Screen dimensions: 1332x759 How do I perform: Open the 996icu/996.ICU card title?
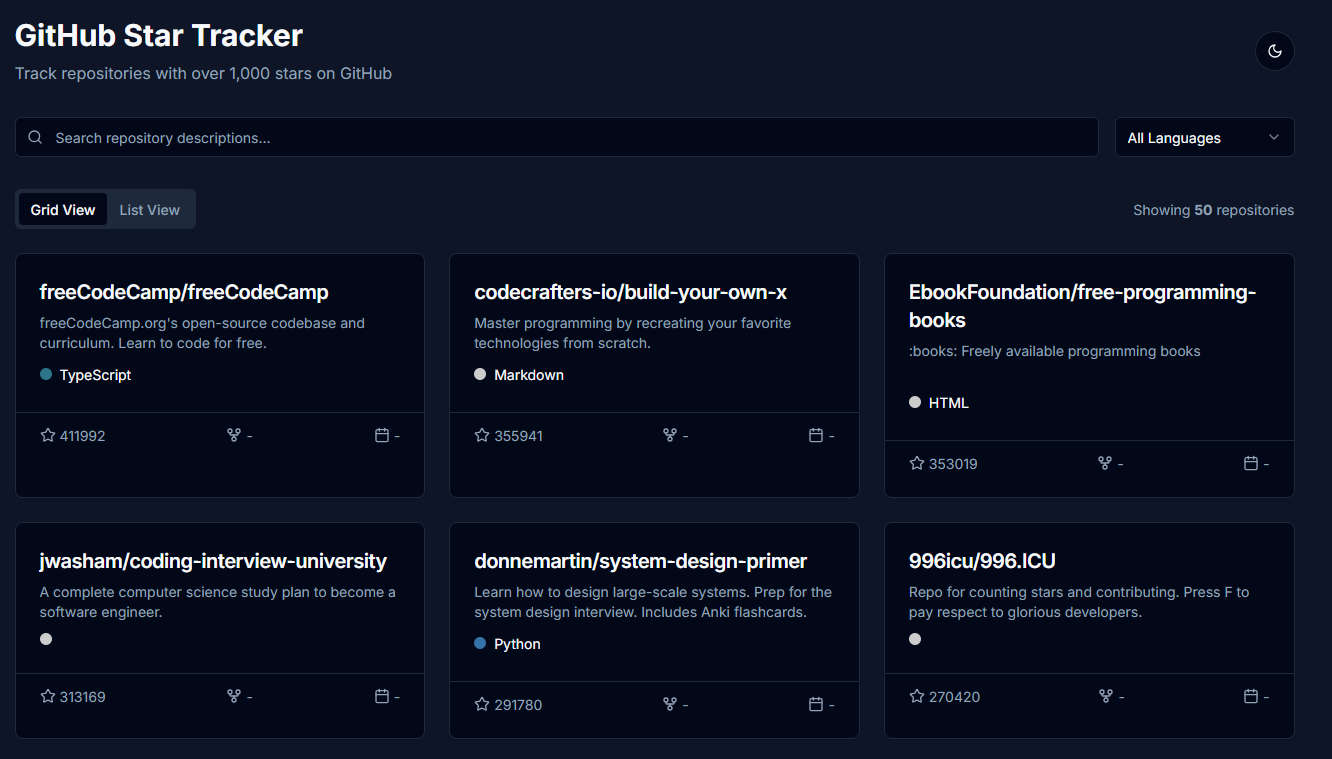(982, 561)
